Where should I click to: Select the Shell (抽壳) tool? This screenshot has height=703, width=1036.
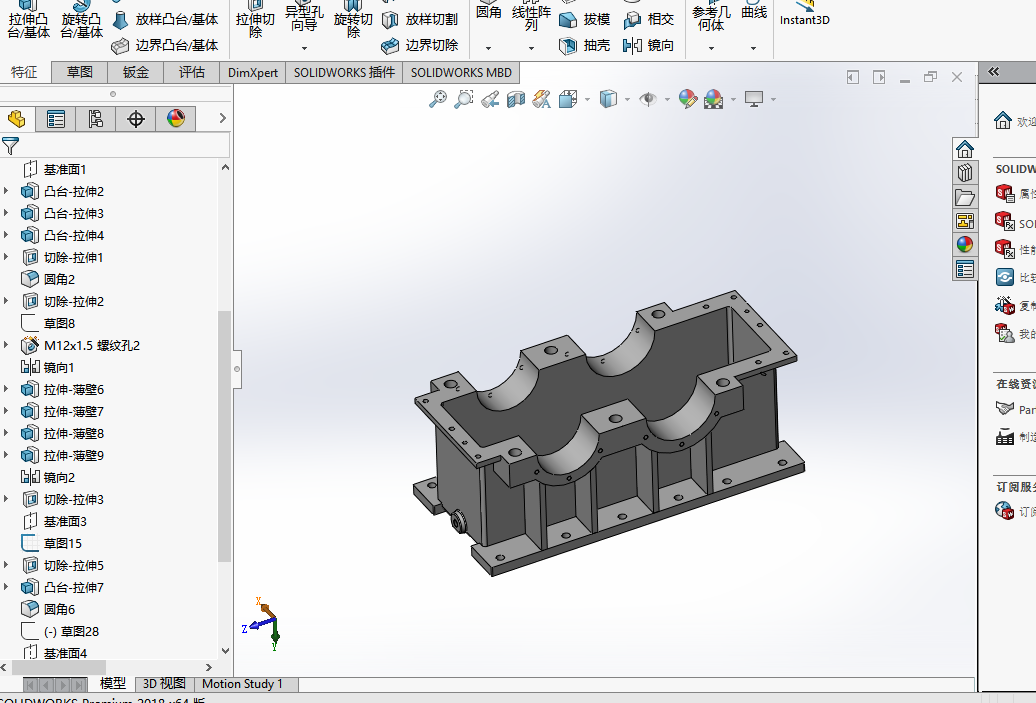[x=584, y=45]
